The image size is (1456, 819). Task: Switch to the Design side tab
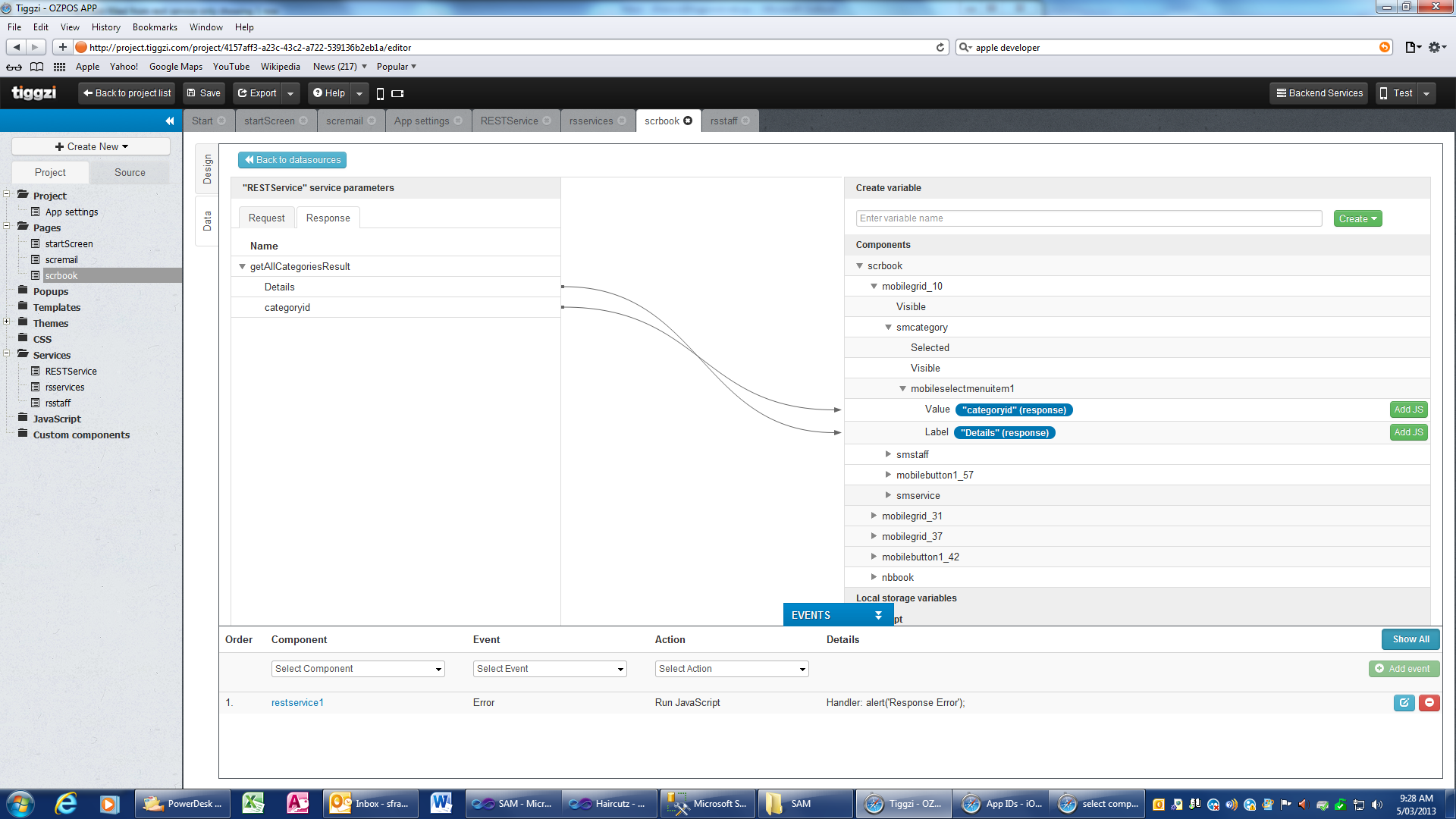coord(207,168)
